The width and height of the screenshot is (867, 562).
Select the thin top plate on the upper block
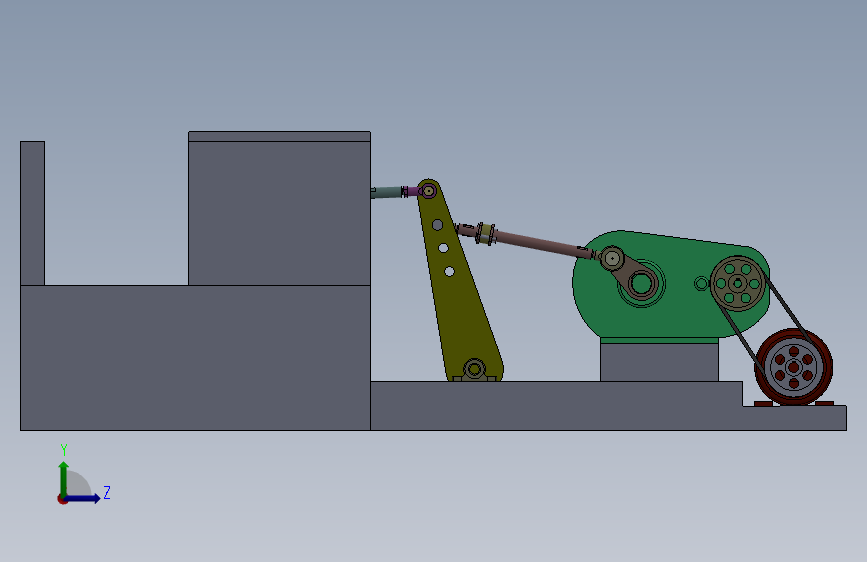click(x=279, y=136)
